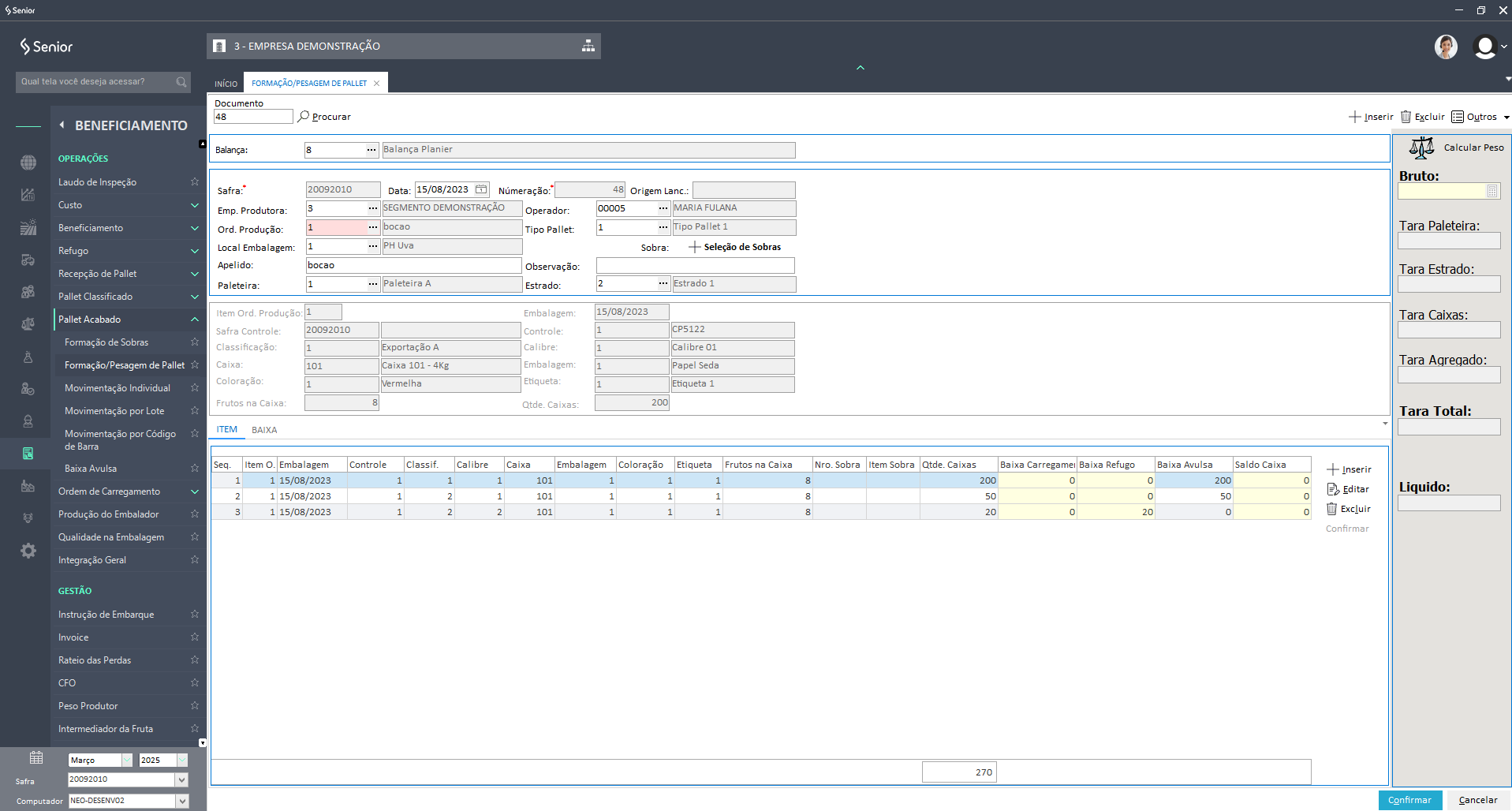Open the Outros dropdown menu
Screen dimensions: 1512x811
coord(1480,117)
